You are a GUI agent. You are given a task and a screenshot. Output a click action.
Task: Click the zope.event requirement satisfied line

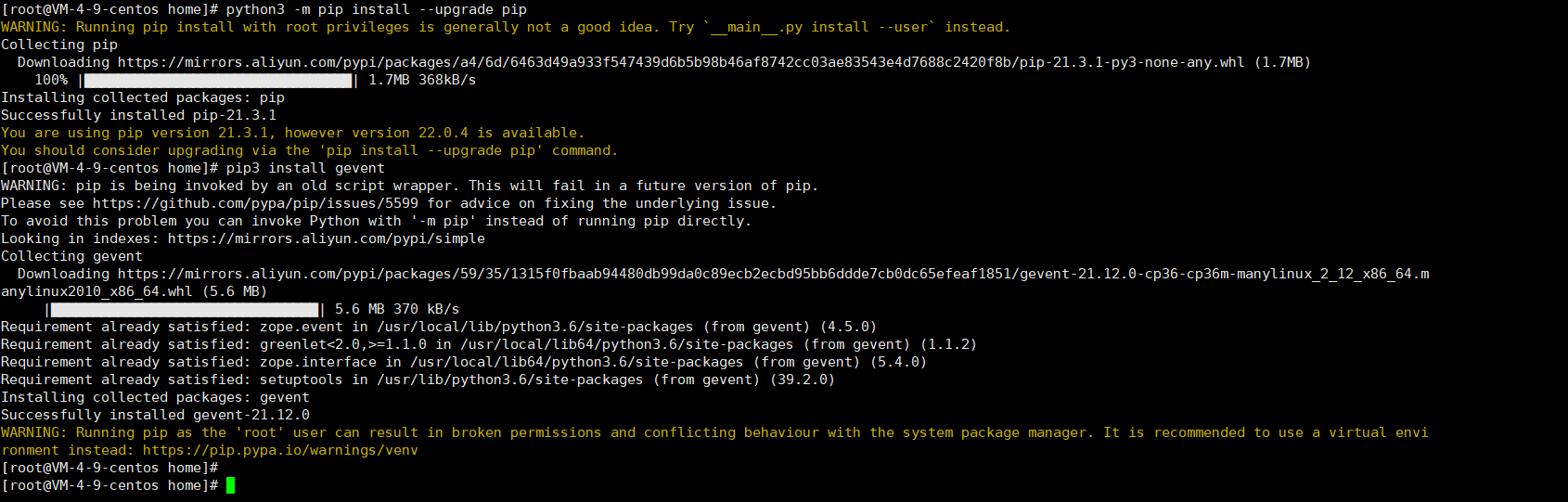438,327
